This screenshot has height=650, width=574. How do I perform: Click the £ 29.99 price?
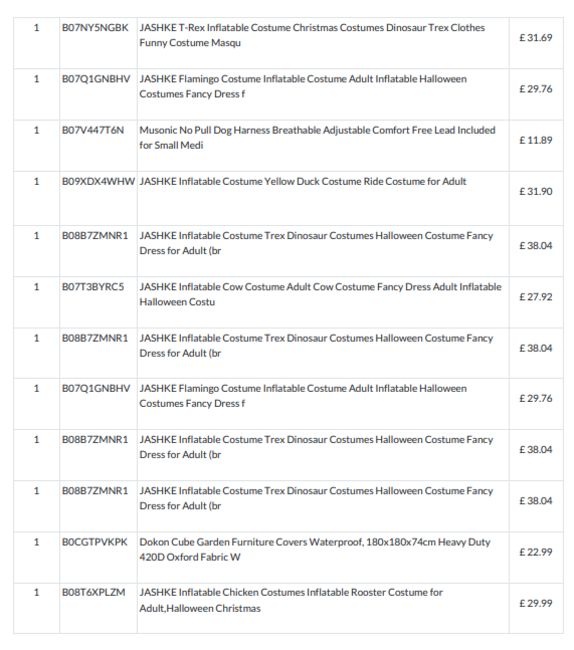pos(536,604)
